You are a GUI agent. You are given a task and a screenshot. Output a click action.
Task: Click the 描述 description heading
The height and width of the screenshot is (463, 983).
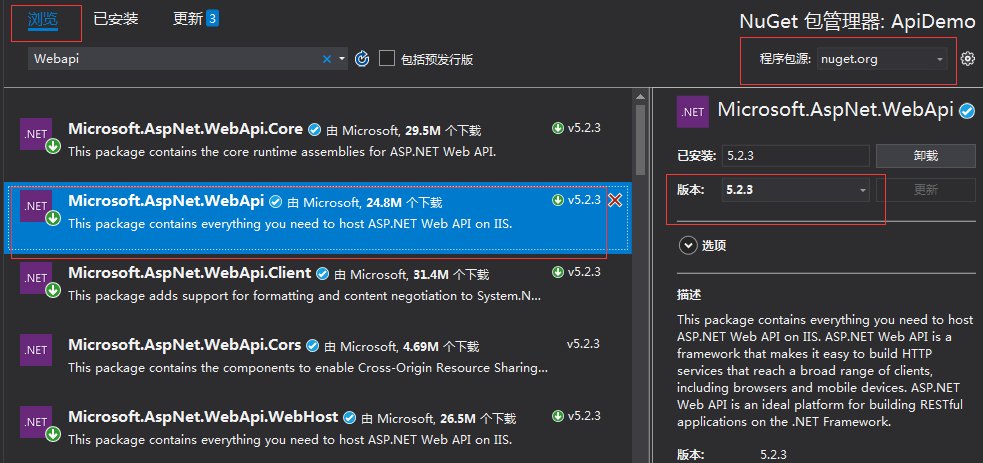pyautogui.click(x=689, y=294)
